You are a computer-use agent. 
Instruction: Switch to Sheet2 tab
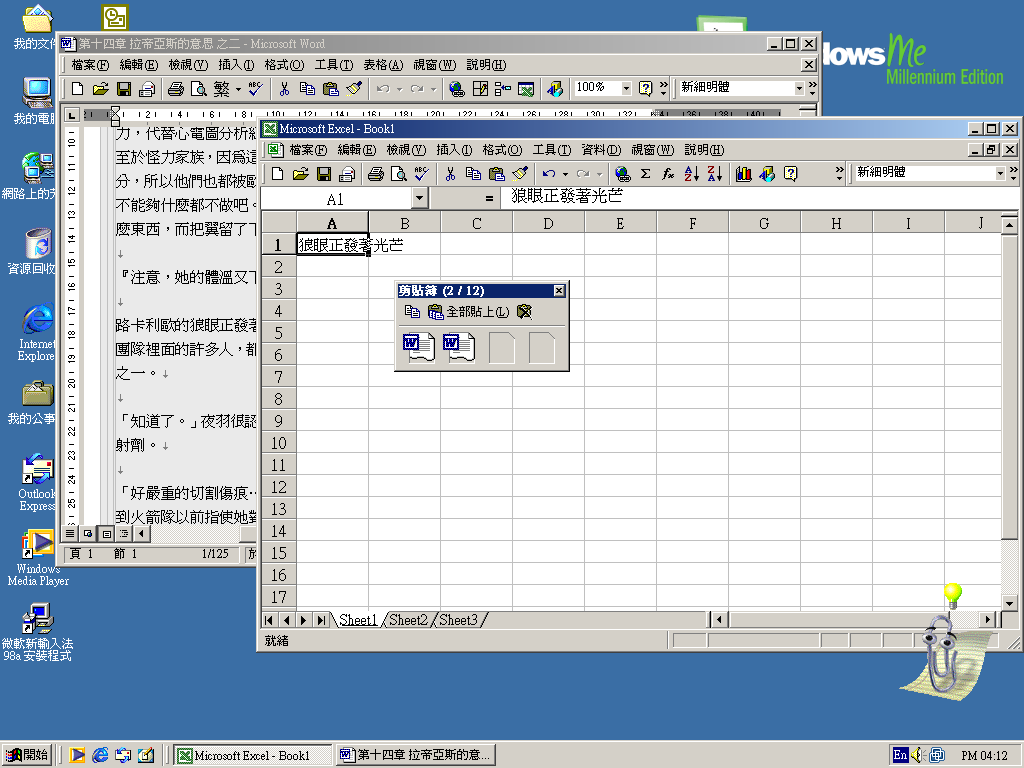pos(408,620)
